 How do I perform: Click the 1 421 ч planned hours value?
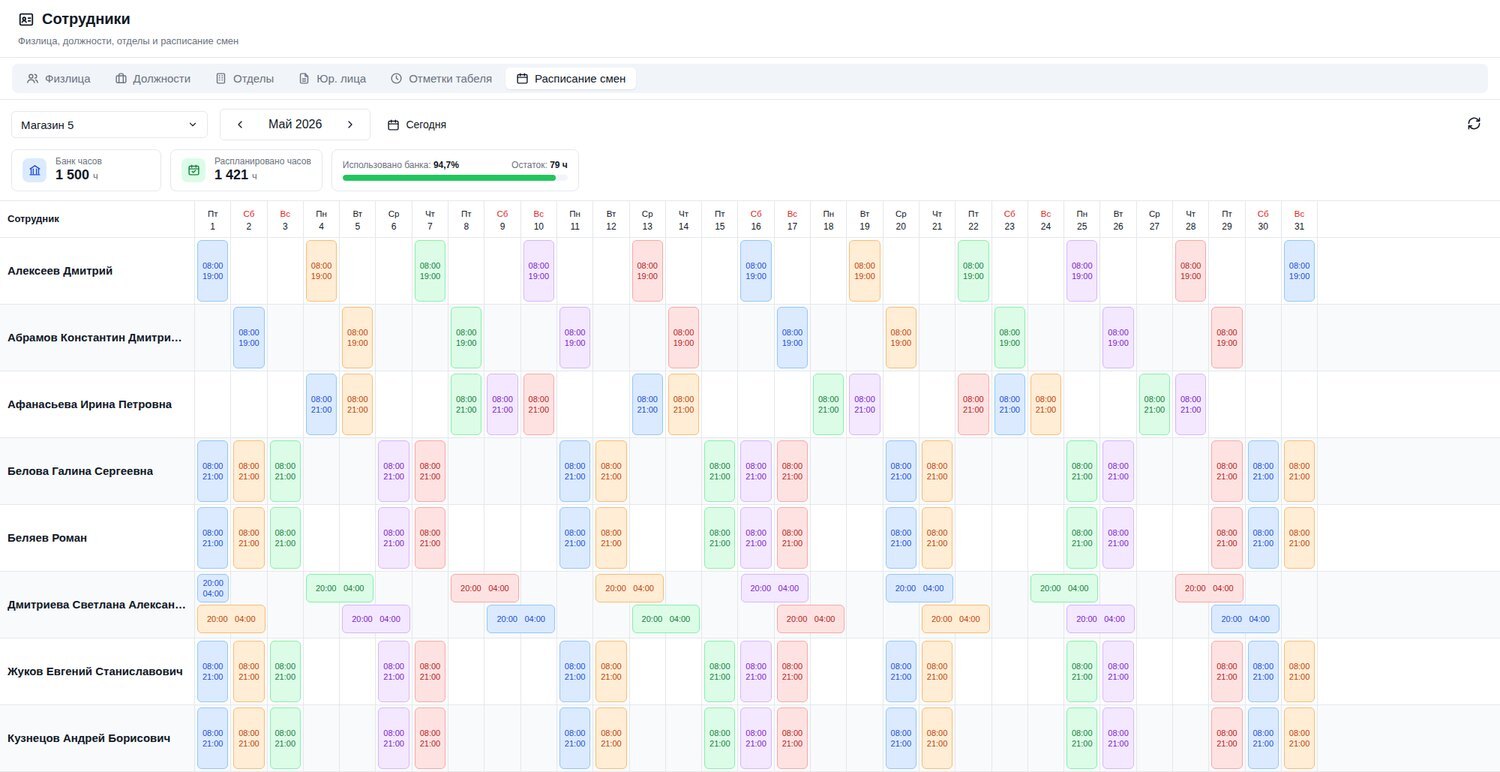pyautogui.click(x=236, y=175)
